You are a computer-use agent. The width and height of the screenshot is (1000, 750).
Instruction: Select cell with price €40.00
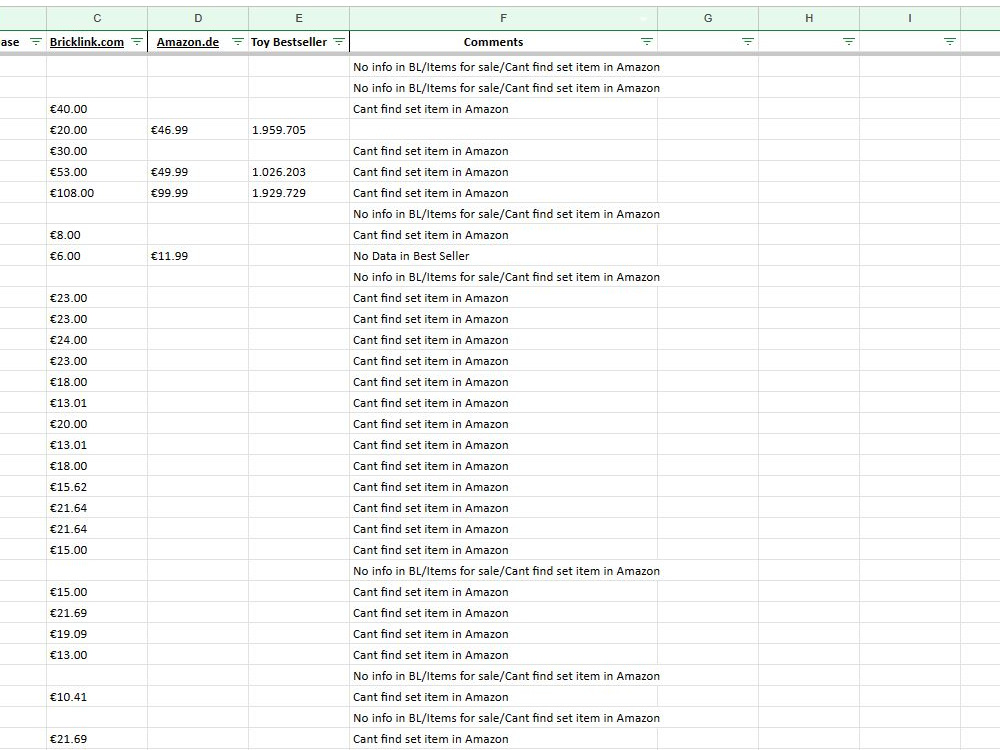point(97,109)
